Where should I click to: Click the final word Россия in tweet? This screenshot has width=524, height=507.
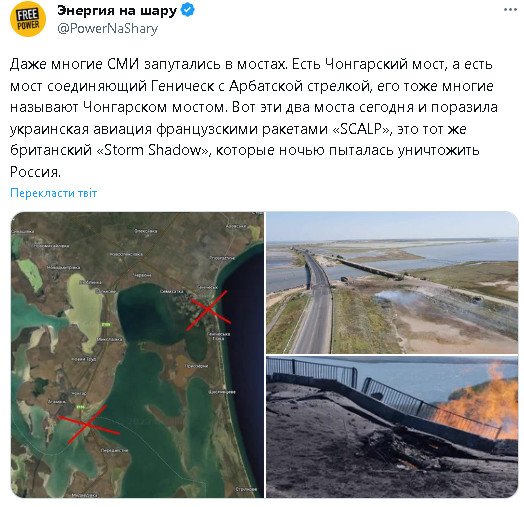pyautogui.click(x=35, y=172)
